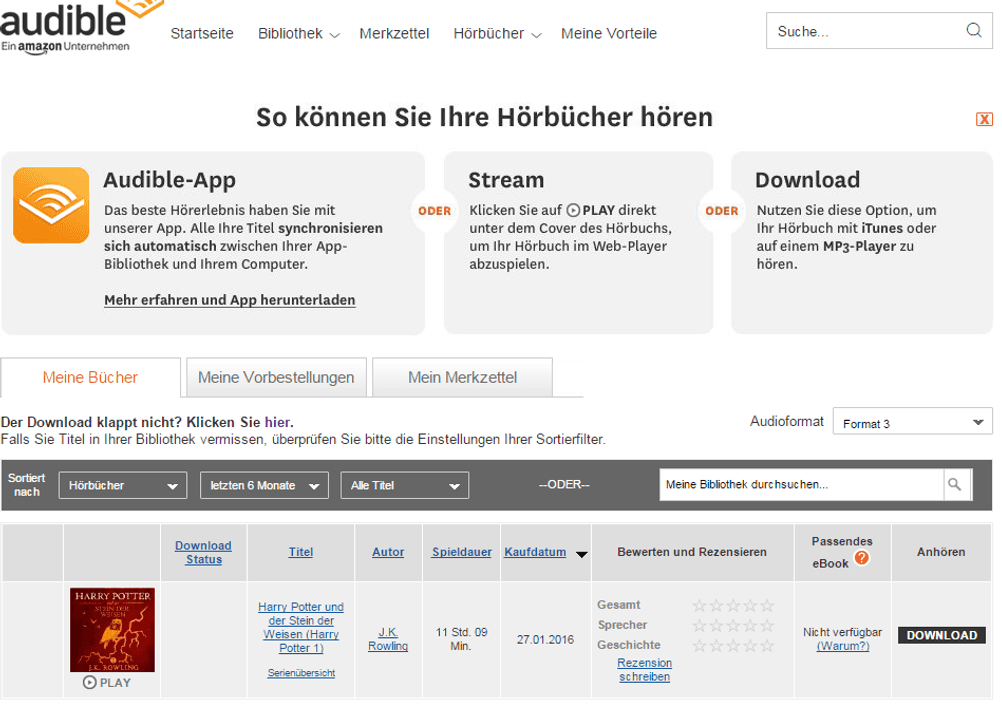
Task: Open the Merkzettel navigation item
Action: point(394,33)
